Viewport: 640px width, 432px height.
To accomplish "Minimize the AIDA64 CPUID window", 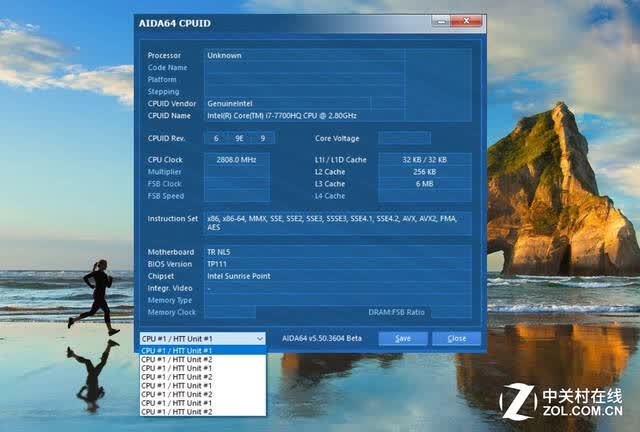I will (441, 21).
